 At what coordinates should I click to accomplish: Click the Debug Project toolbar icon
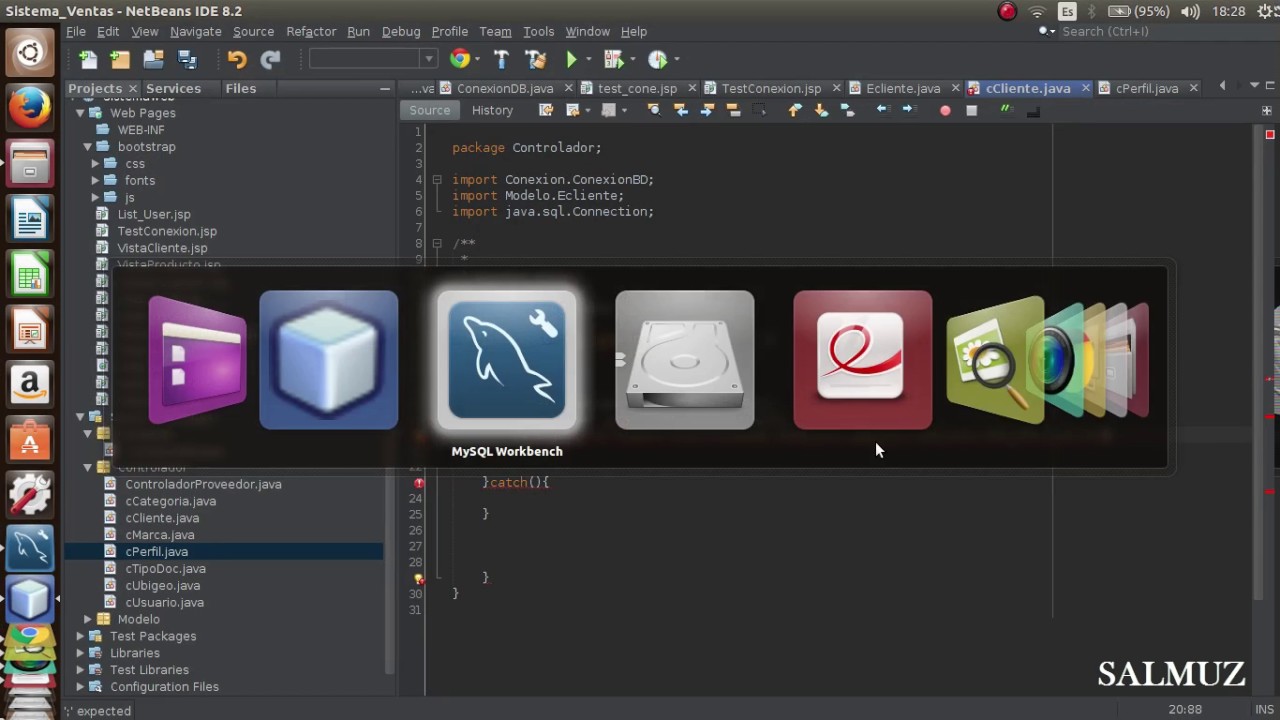coord(613,59)
